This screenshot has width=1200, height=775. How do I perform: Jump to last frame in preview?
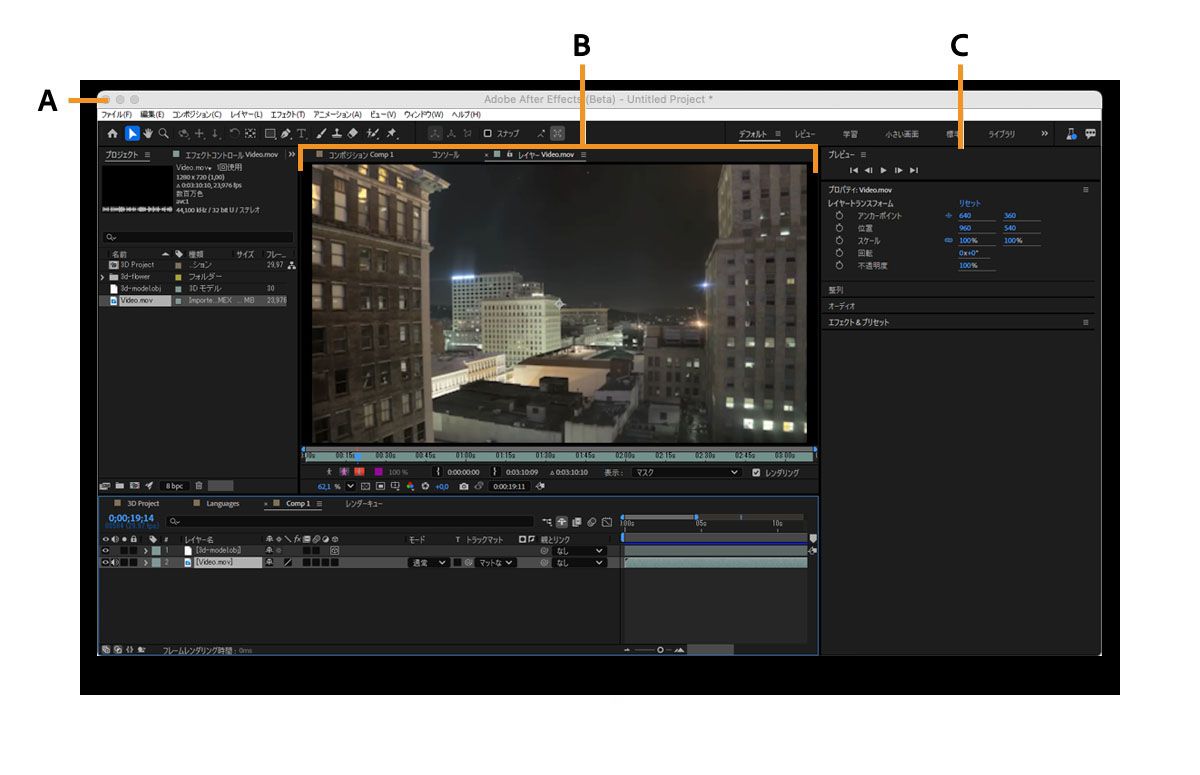coord(914,171)
